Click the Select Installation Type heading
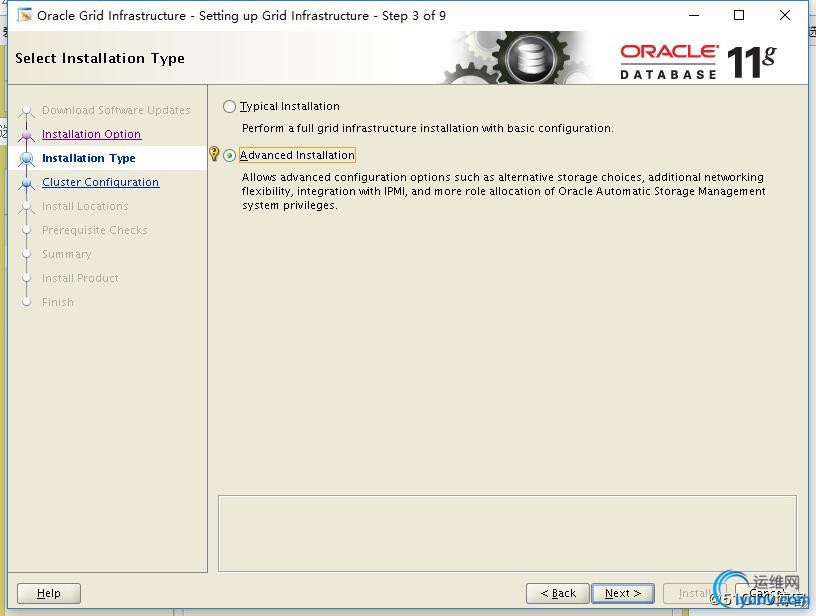 click(100, 58)
